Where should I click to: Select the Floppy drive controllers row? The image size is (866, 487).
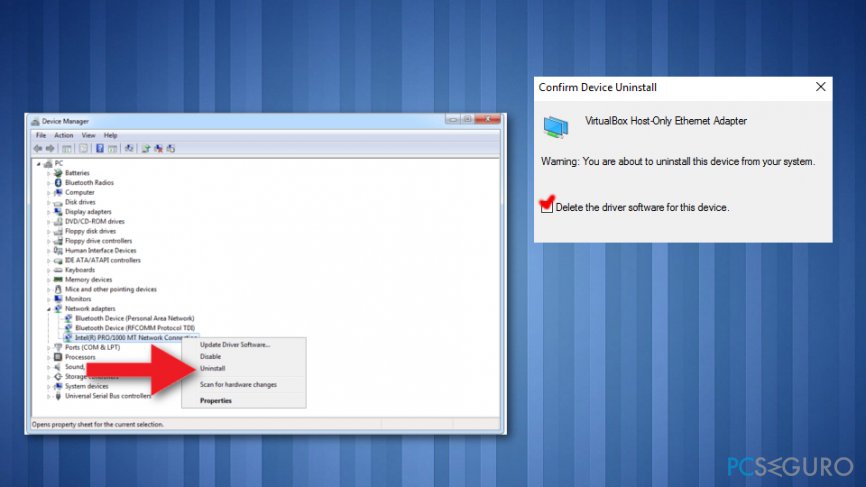coord(98,241)
